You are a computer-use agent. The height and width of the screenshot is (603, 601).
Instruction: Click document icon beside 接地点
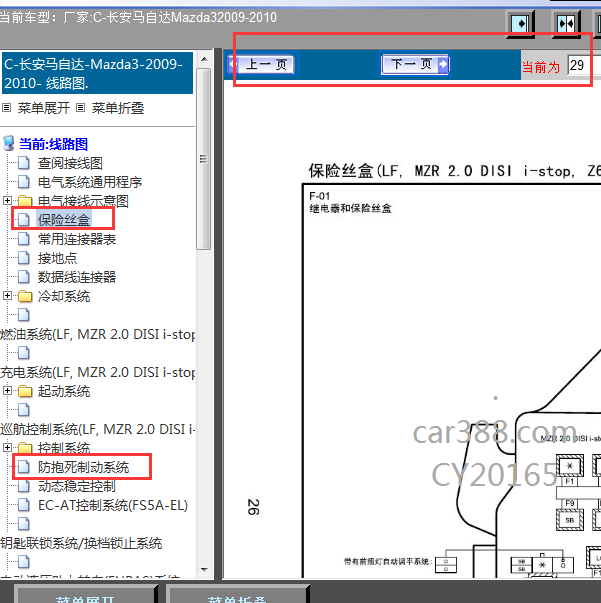coord(24,258)
